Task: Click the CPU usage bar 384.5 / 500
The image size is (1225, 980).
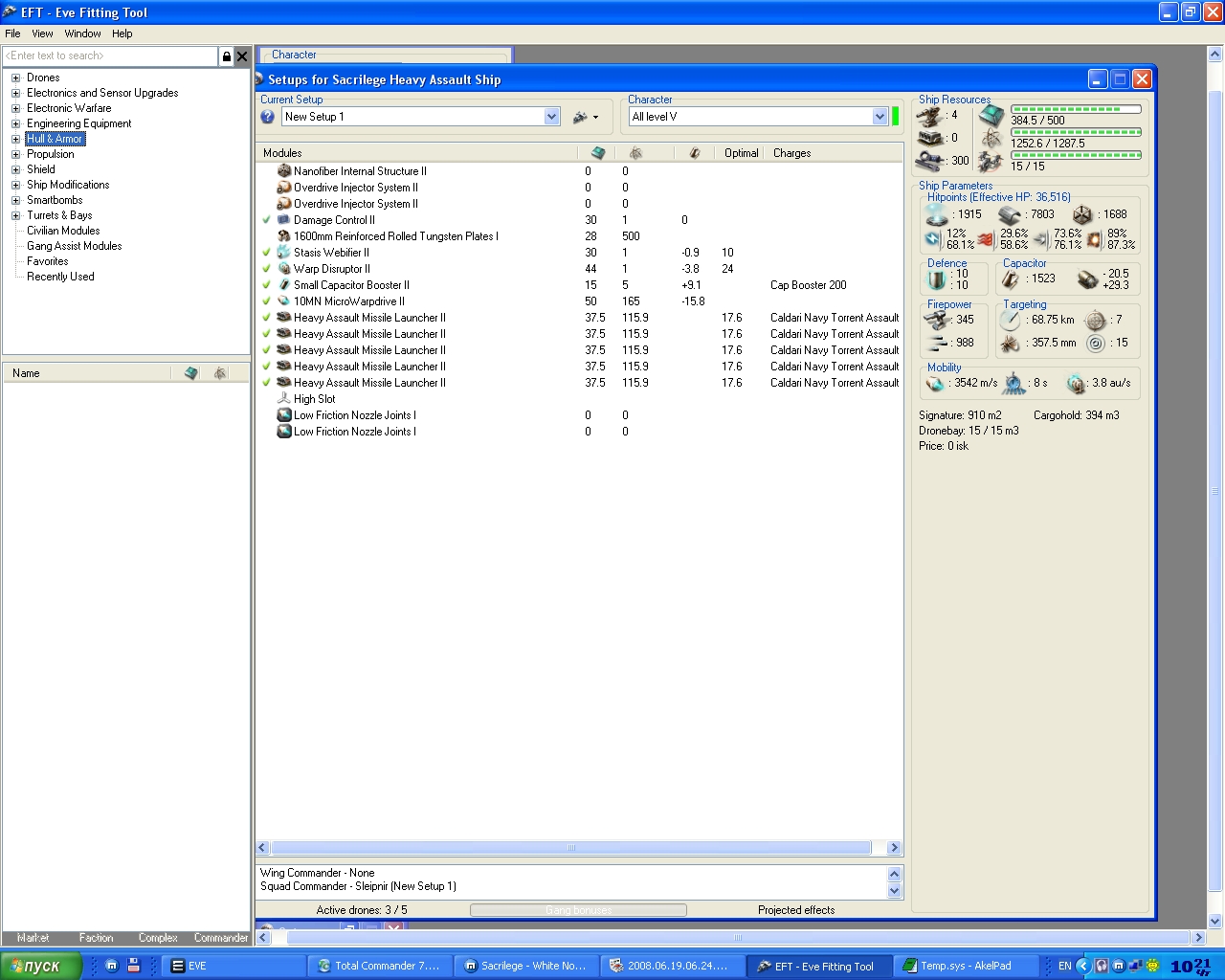Action: click(1077, 109)
